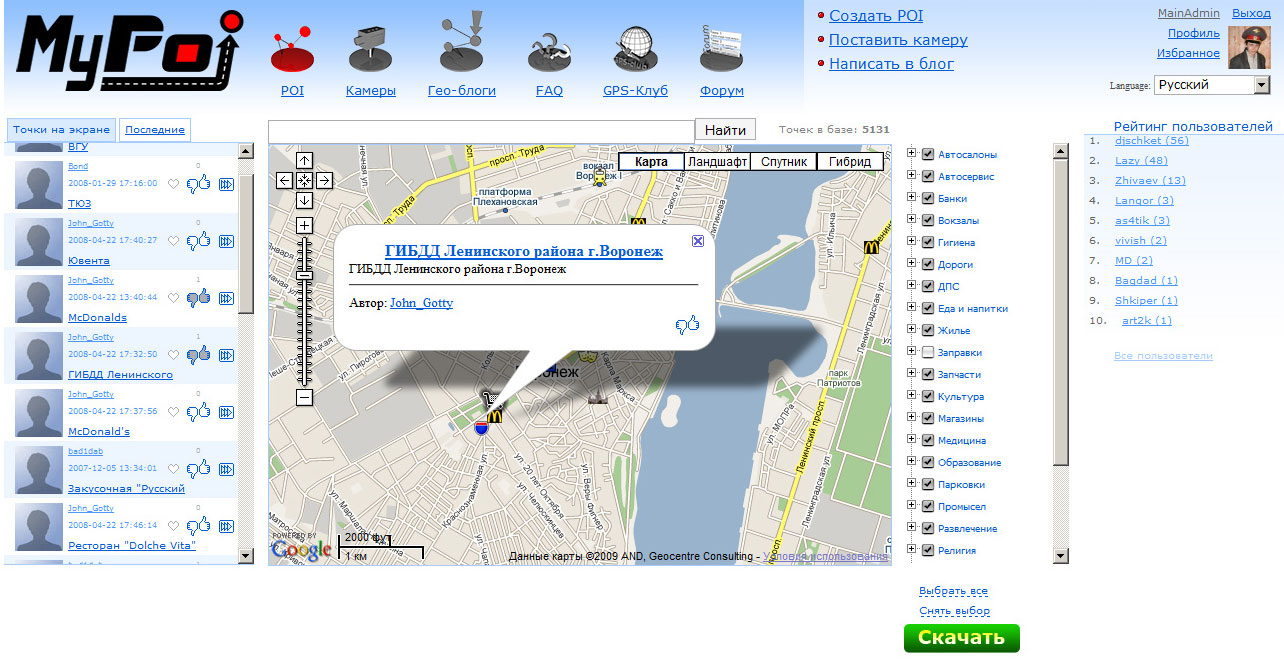Viewport: 1284px width, 670px height.
Task: Click the Найти search button
Action: (x=725, y=130)
